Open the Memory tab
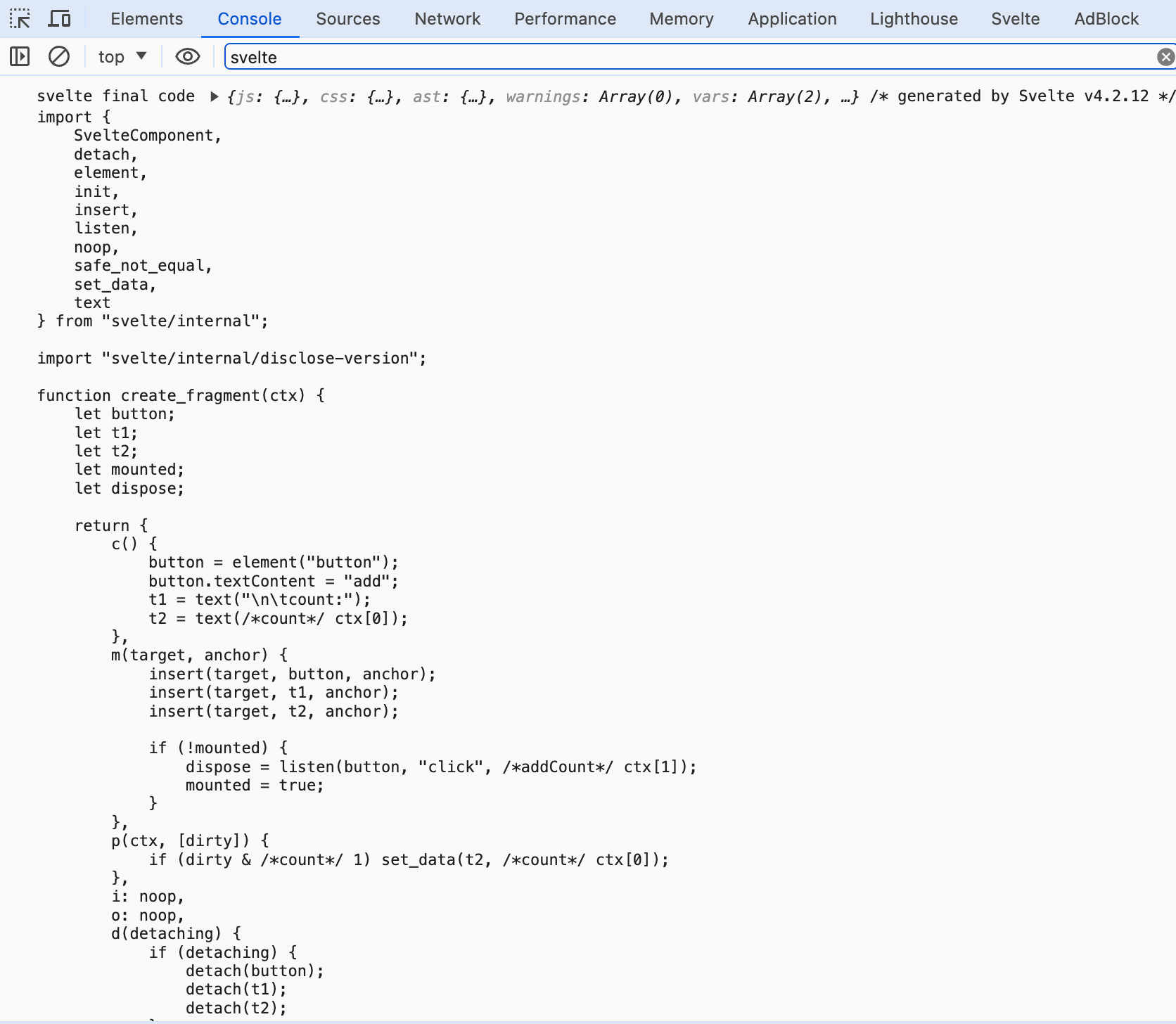 tap(681, 19)
